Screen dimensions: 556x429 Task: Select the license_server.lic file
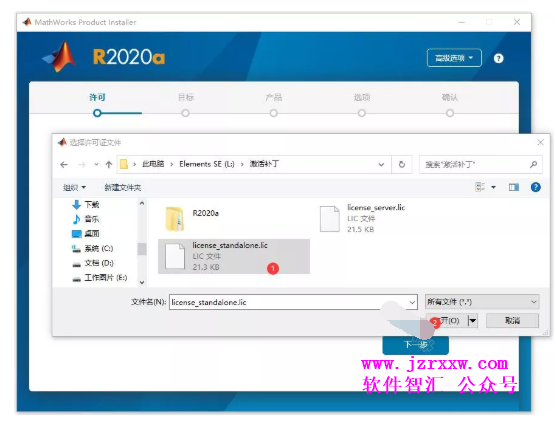362,218
